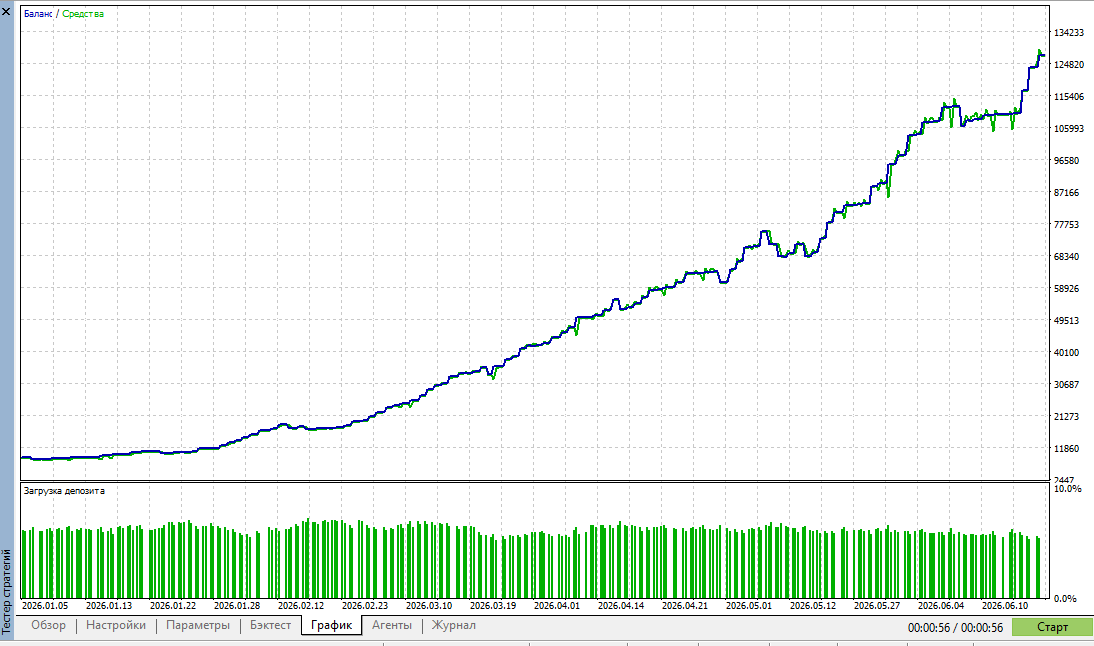Image resolution: width=1094 pixels, height=646 pixels.
Task: Select the График tab
Action: [x=331, y=625]
